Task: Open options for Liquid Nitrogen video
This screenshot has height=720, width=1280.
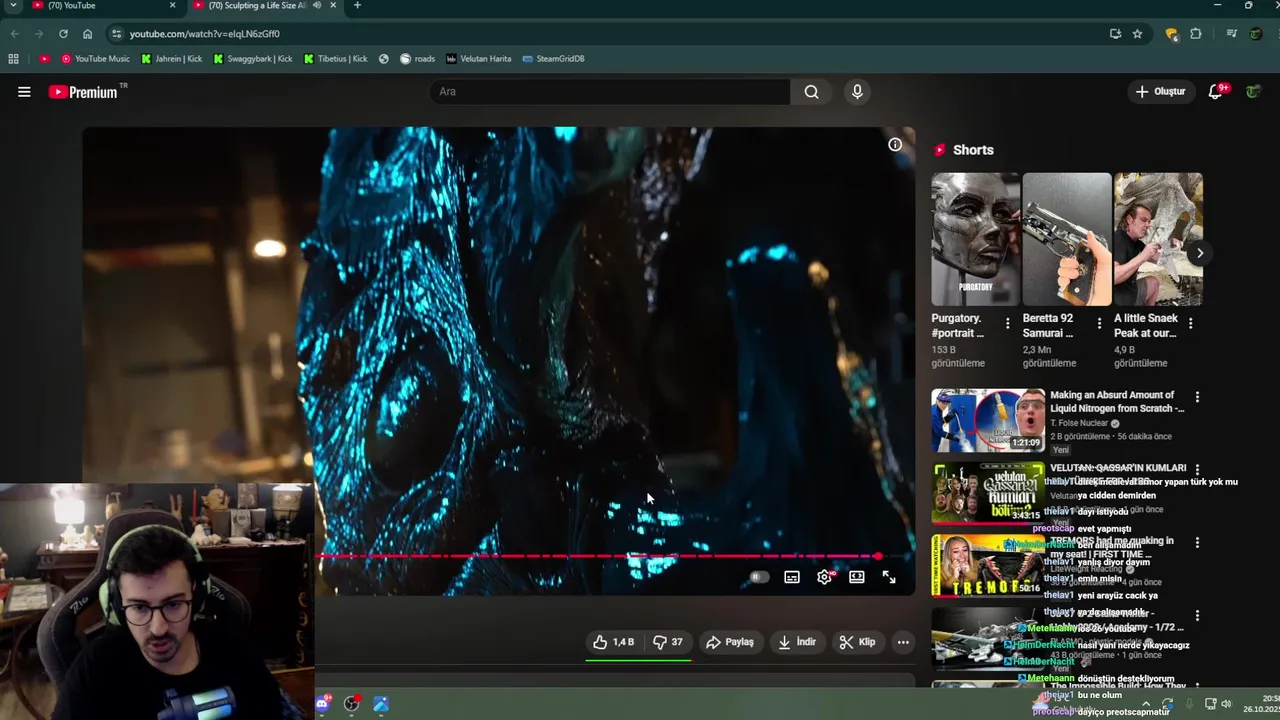Action: pyautogui.click(x=1197, y=397)
